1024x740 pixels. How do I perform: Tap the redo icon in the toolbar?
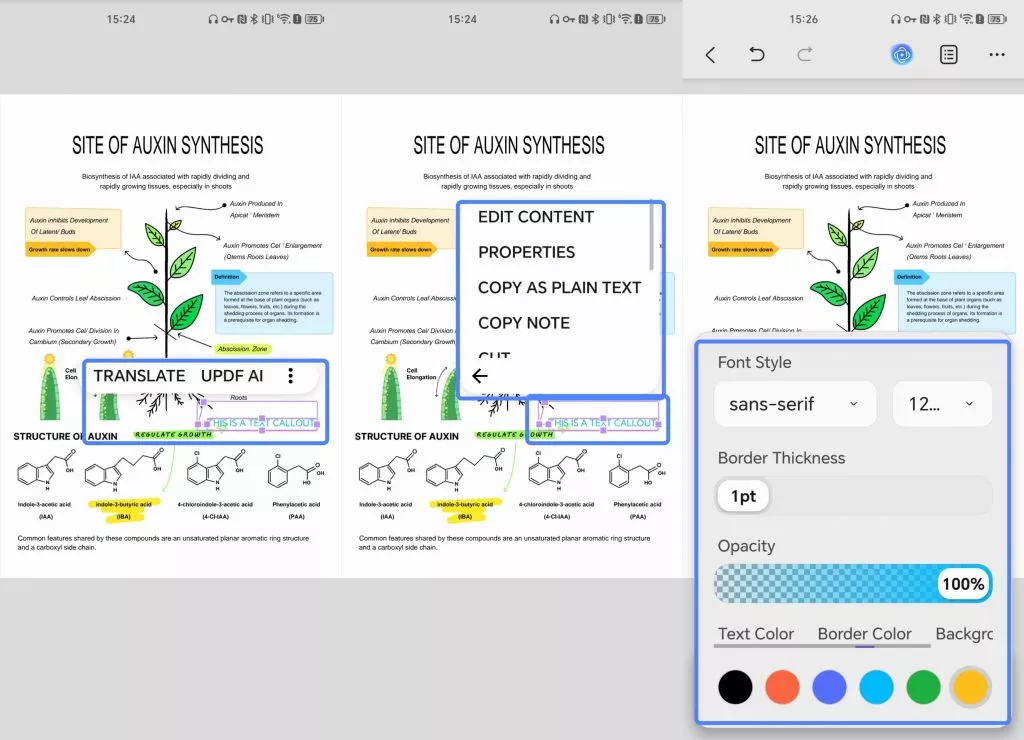pyautogui.click(x=805, y=54)
